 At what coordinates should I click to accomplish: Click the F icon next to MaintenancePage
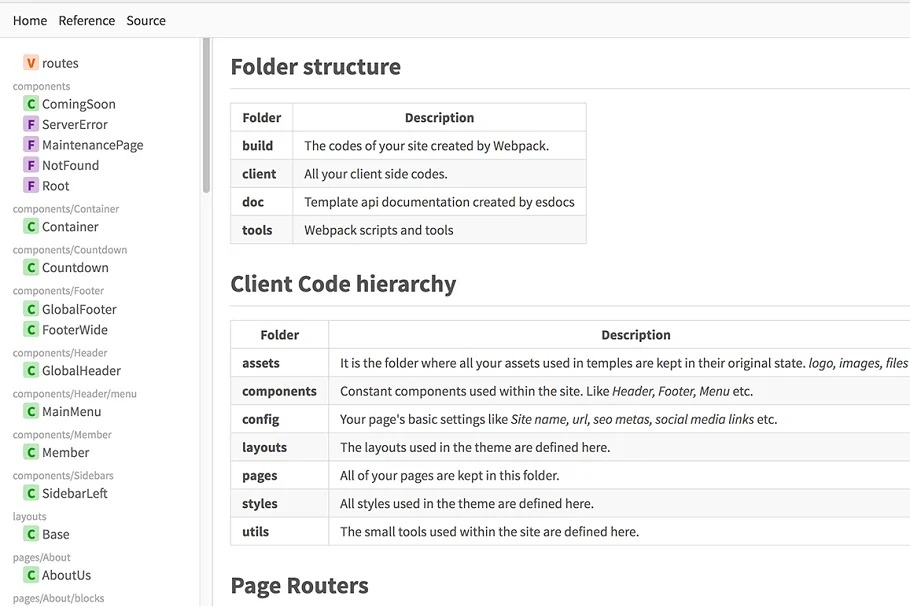point(31,145)
